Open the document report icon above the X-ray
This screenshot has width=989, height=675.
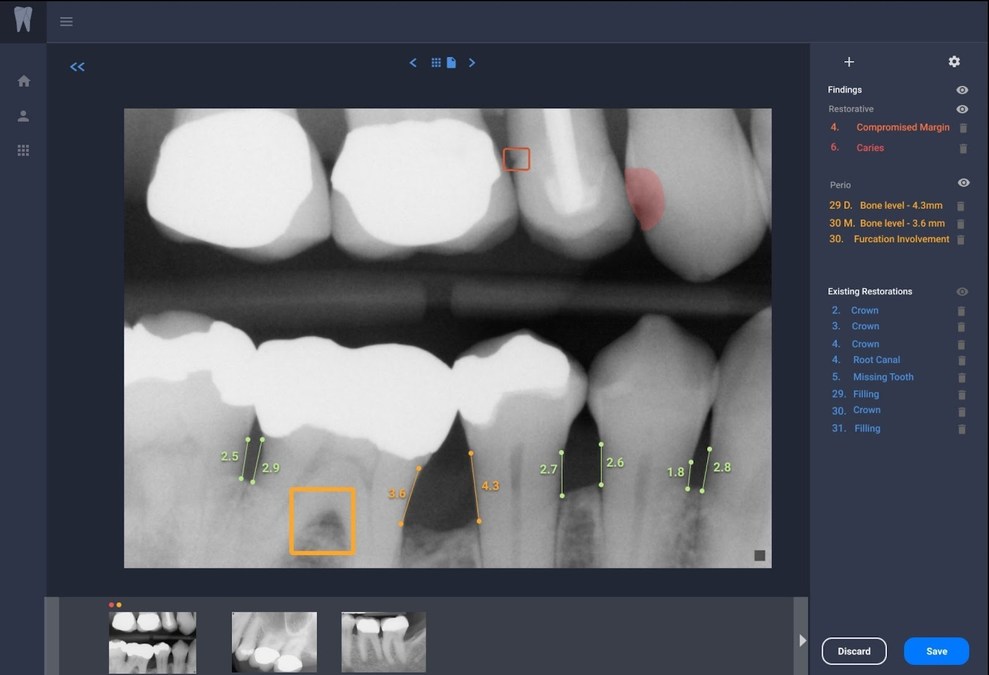(452, 62)
